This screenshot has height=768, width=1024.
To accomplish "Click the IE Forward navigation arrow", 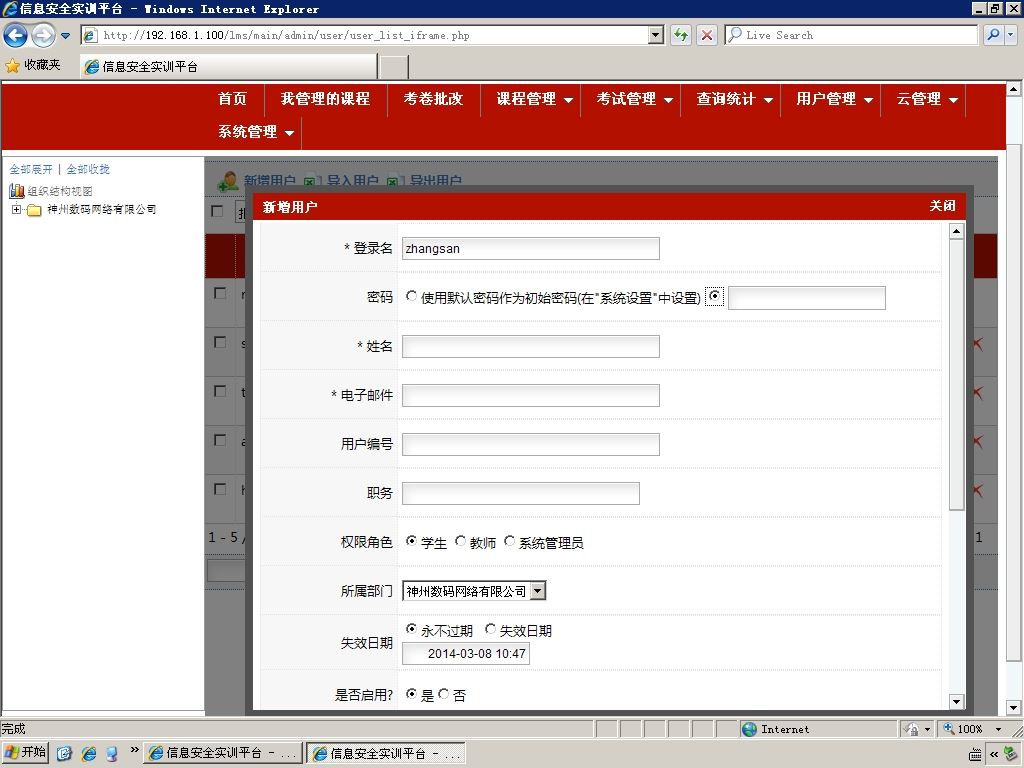I will click(x=43, y=35).
